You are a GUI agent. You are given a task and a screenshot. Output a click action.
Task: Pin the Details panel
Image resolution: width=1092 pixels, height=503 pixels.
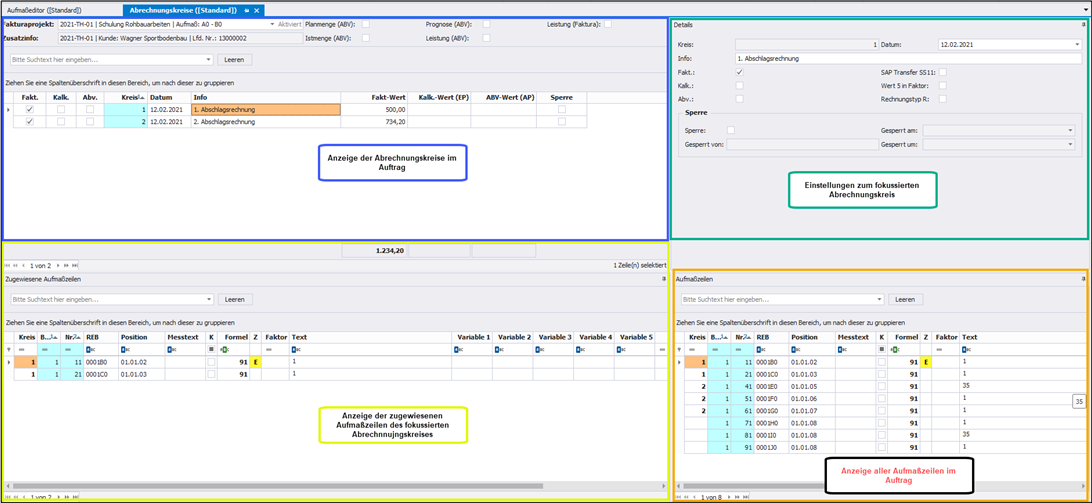pos(1083,25)
